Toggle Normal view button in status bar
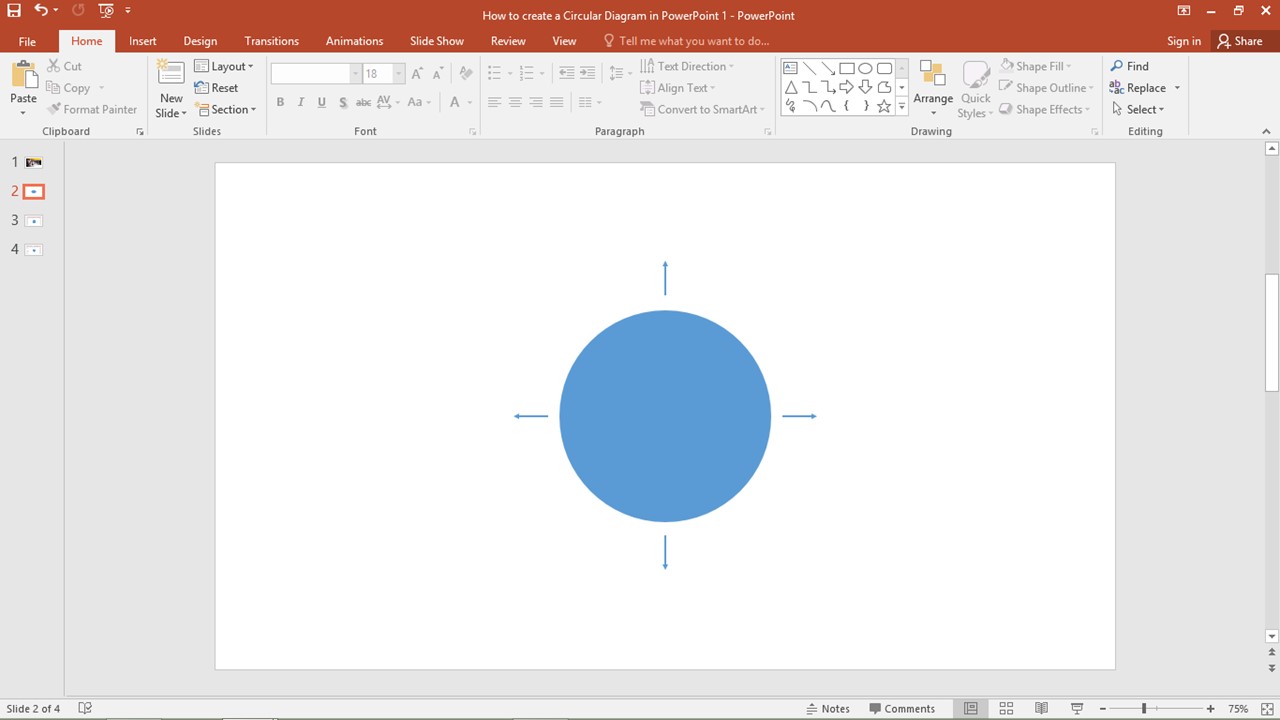 pyautogui.click(x=970, y=708)
